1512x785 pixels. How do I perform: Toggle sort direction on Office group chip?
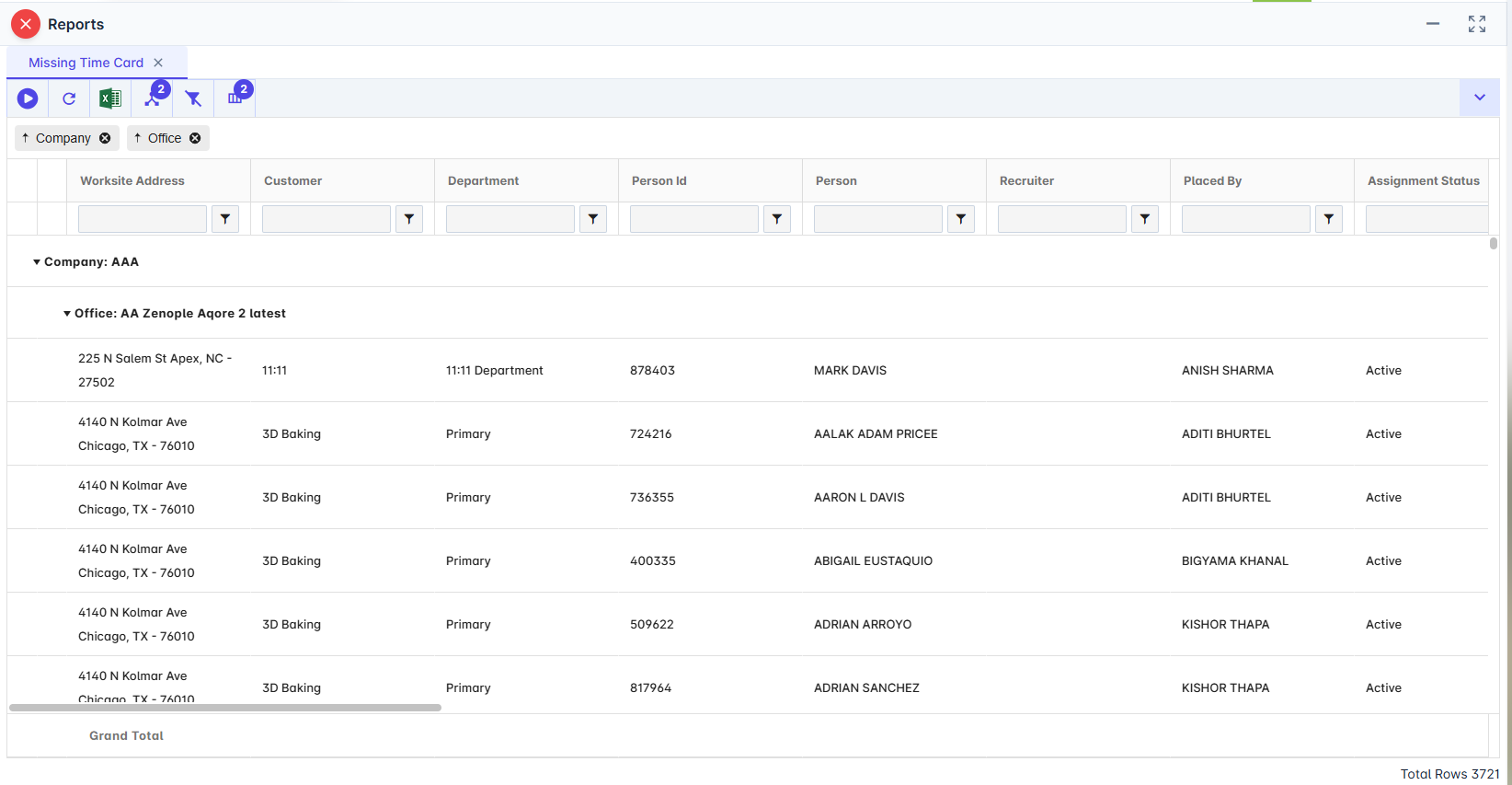[138, 138]
